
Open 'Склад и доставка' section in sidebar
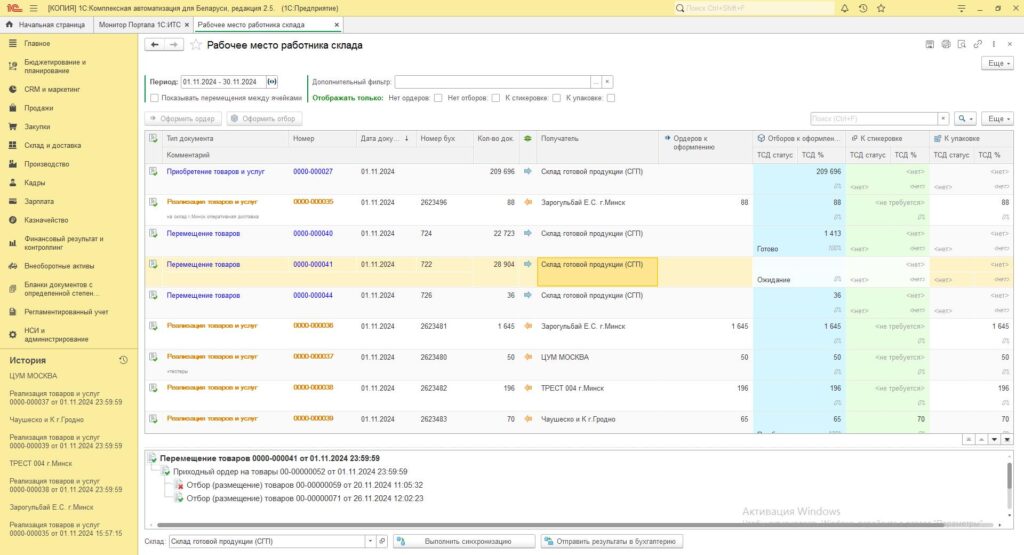coord(52,145)
